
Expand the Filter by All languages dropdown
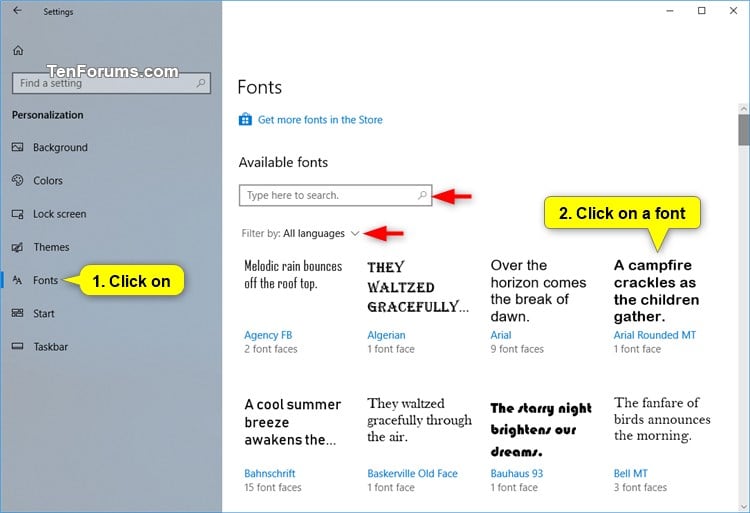click(x=300, y=233)
